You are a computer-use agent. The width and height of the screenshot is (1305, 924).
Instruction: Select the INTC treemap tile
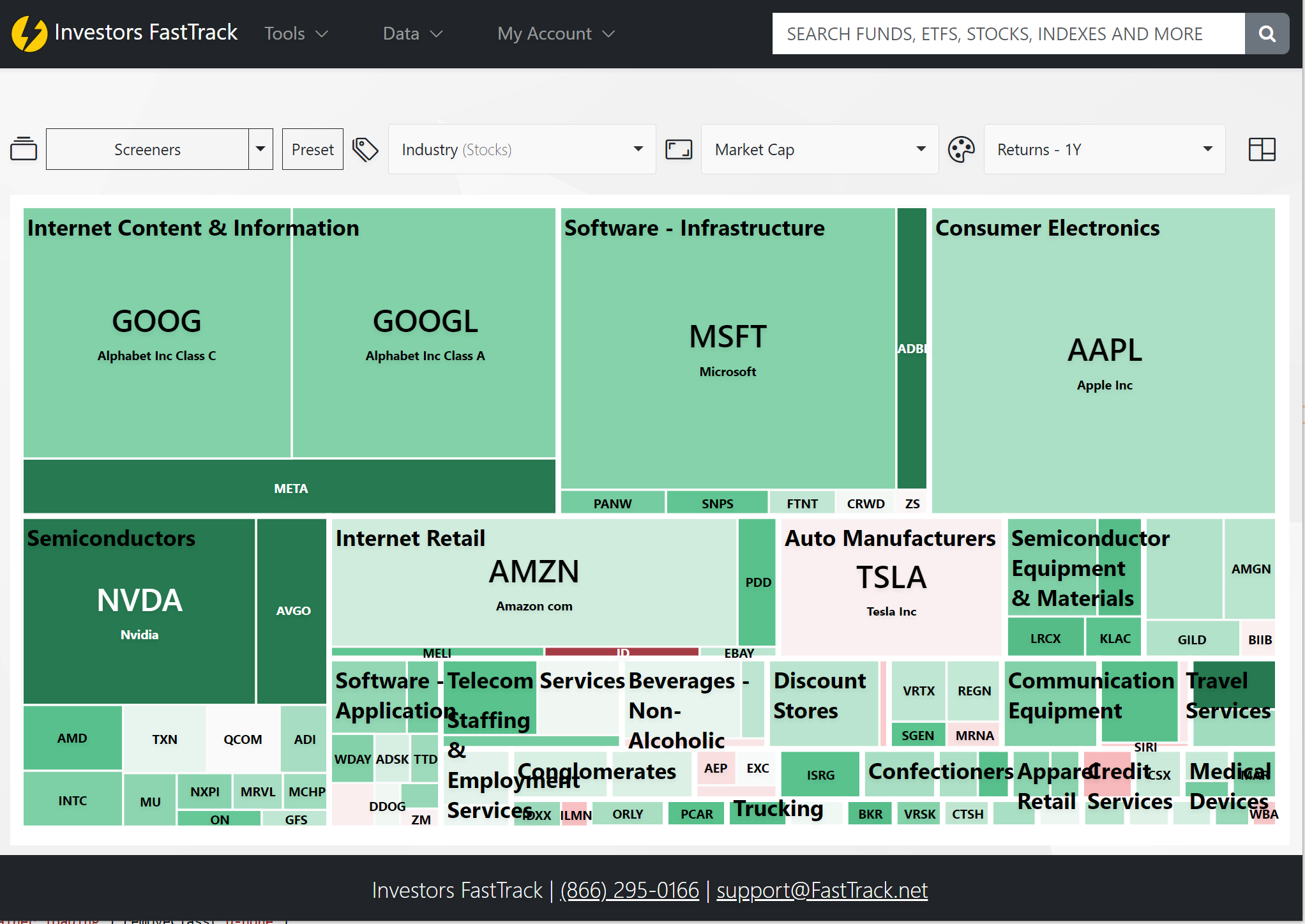tap(72, 799)
